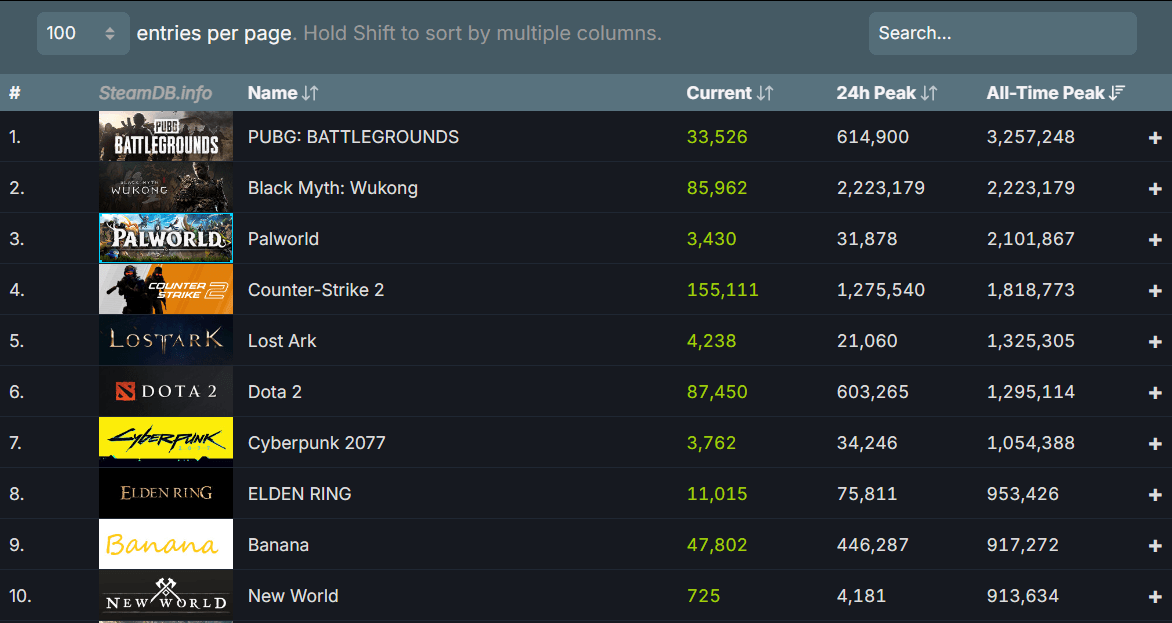Sort table by 24h Peak column
The height and width of the screenshot is (623, 1172).
886,93
